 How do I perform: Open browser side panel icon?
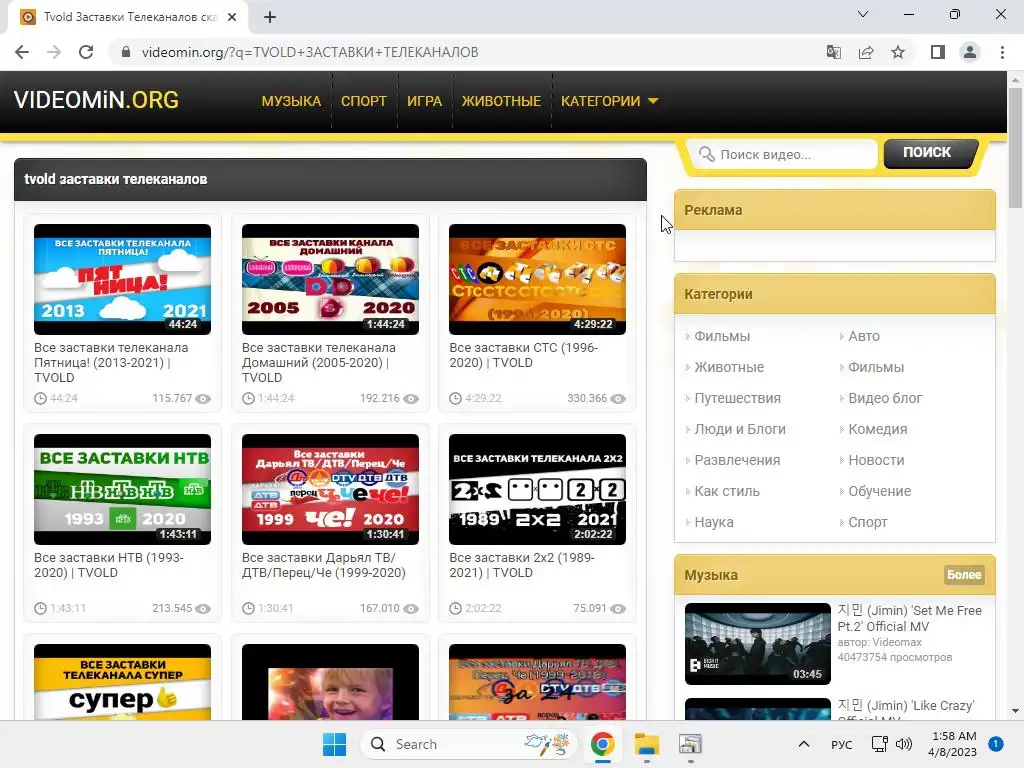[938, 52]
